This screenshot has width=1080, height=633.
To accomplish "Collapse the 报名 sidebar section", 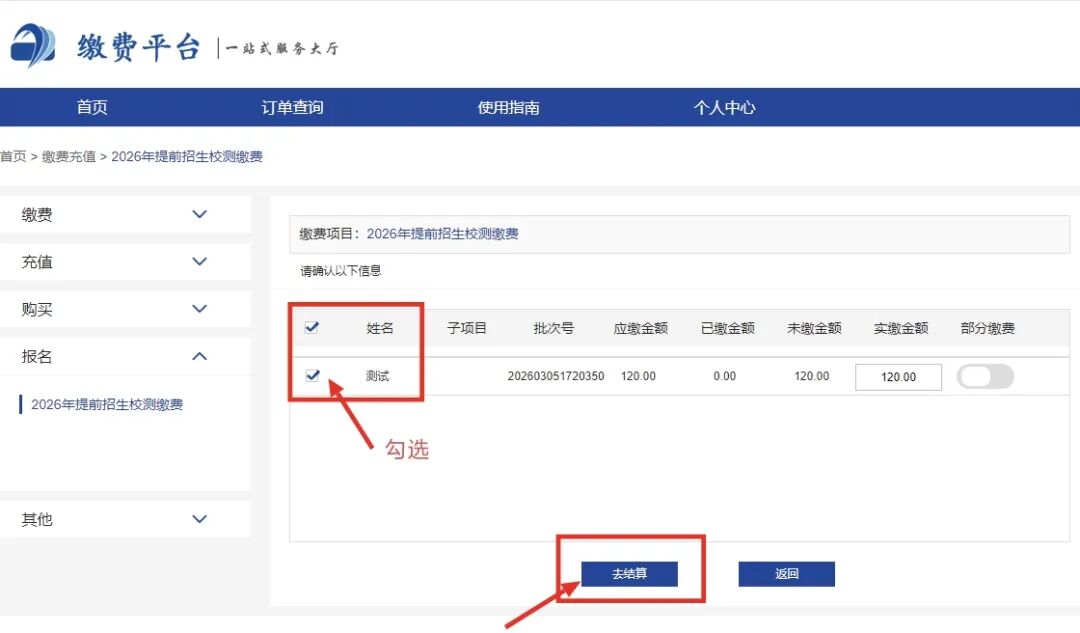I will point(199,356).
